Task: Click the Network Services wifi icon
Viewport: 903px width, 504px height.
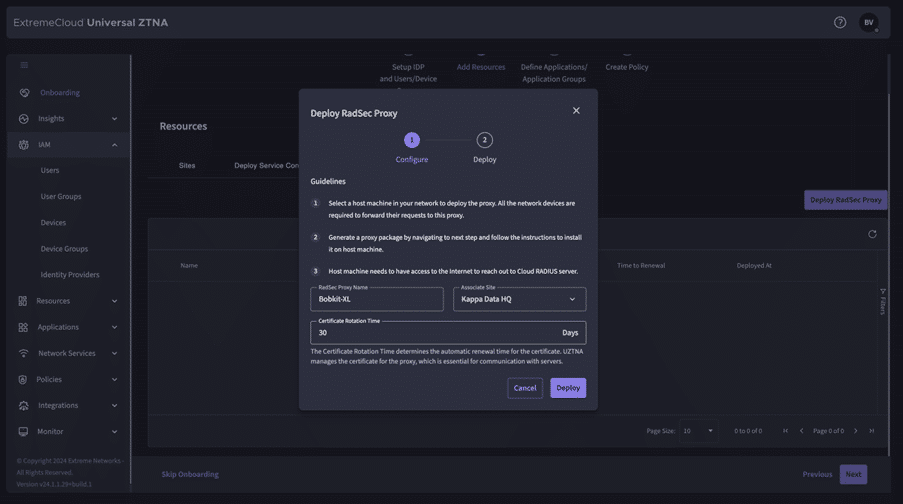Action: click(x=24, y=353)
